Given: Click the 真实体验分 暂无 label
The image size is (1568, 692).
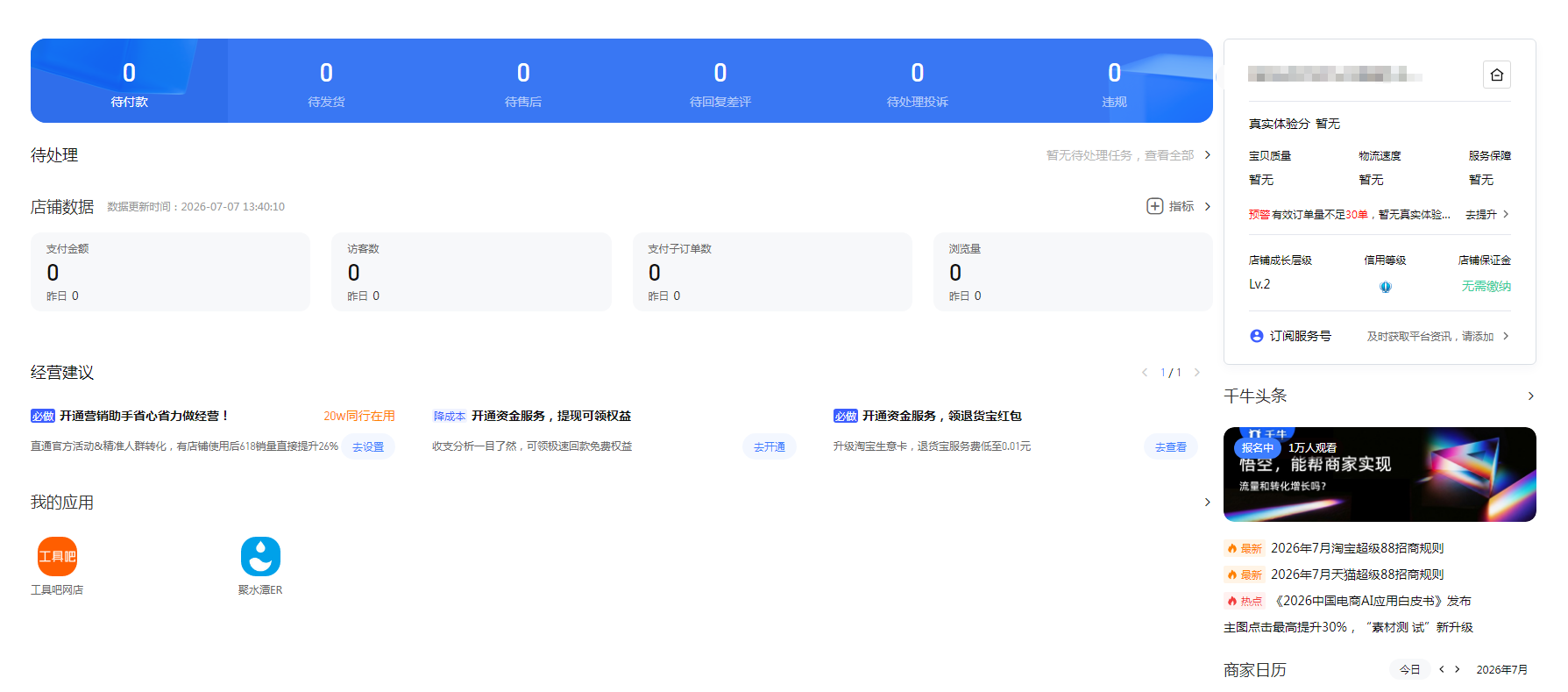Looking at the screenshot, I should point(1294,124).
